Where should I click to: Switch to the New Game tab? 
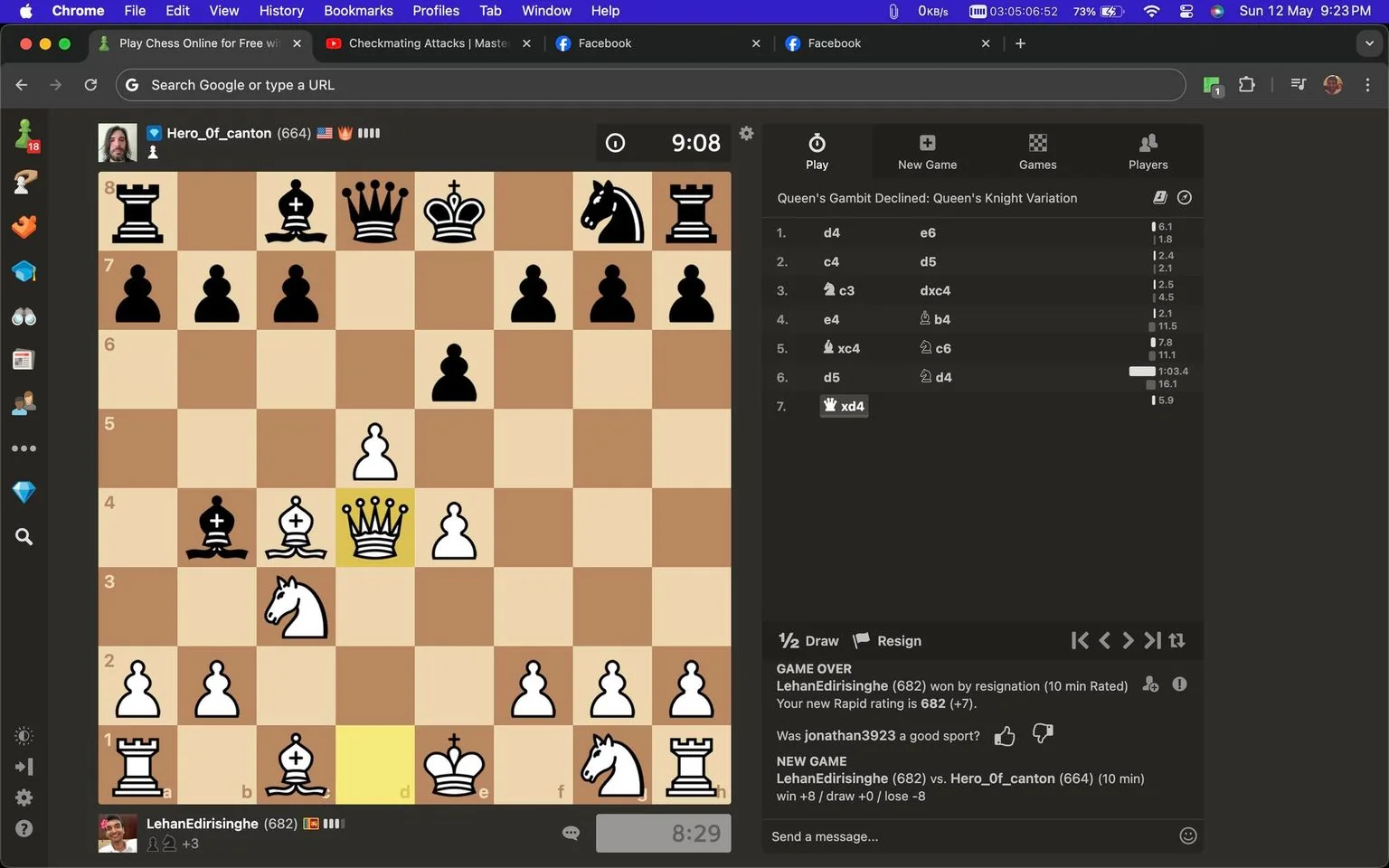click(x=927, y=151)
